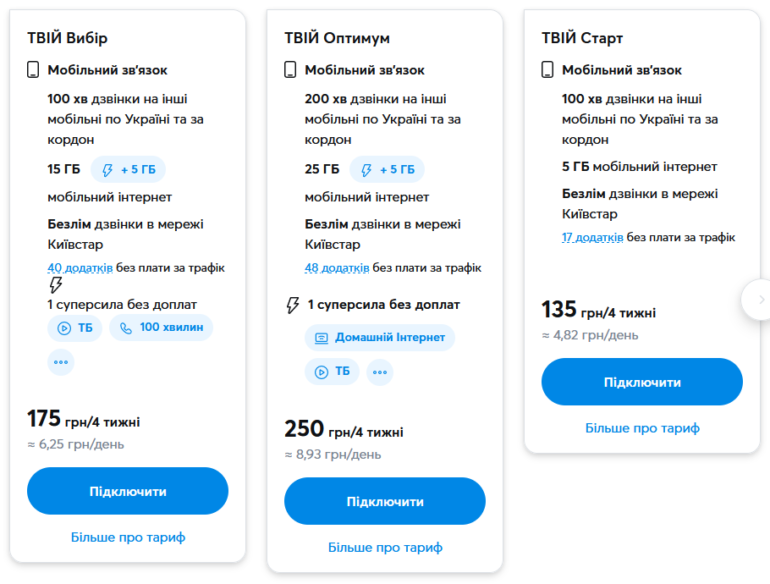Viewport: 770px width, 584px height.
Task: Click the +5 ГБ bonus badge in ТВІЙ Оптимум
Action: [x=386, y=169]
